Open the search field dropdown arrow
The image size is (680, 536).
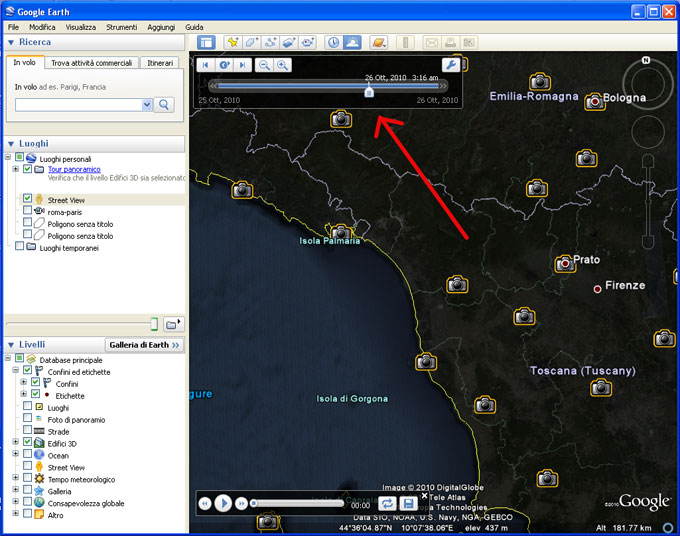pos(147,105)
